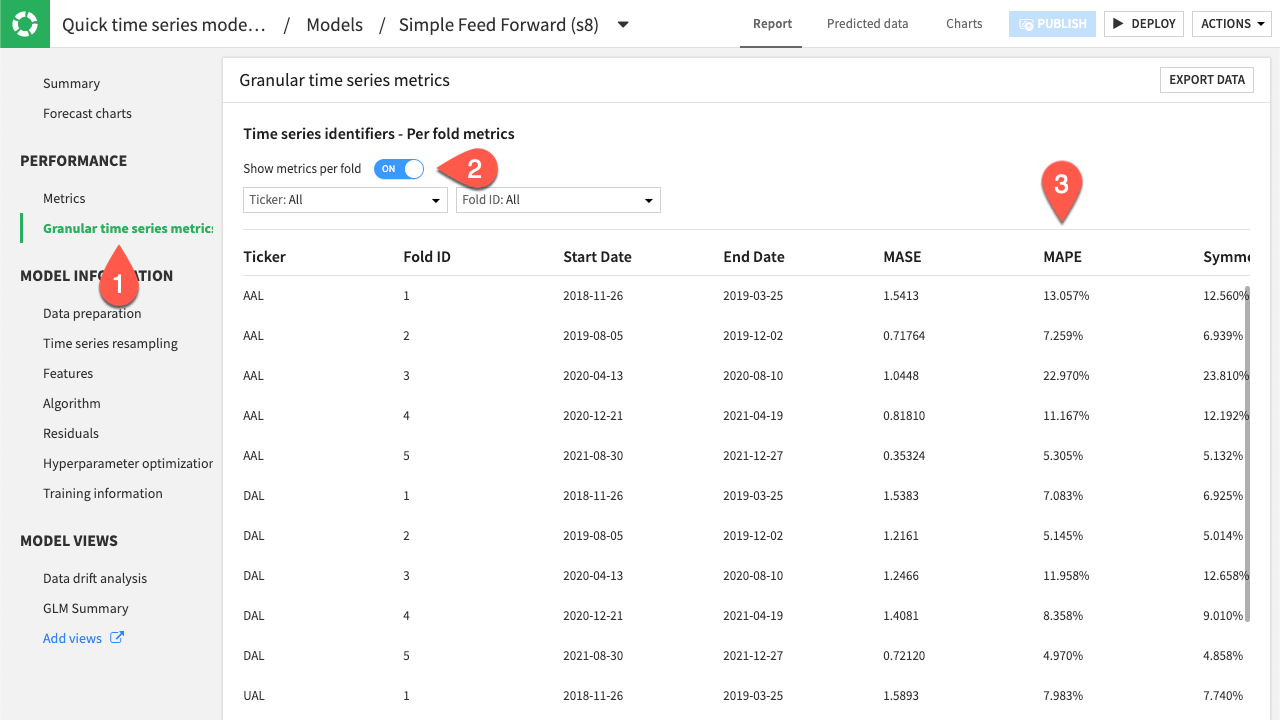This screenshot has height=720, width=1280.
Task: Click the external link icon beside Add views
Action: (x=117, y=638)
